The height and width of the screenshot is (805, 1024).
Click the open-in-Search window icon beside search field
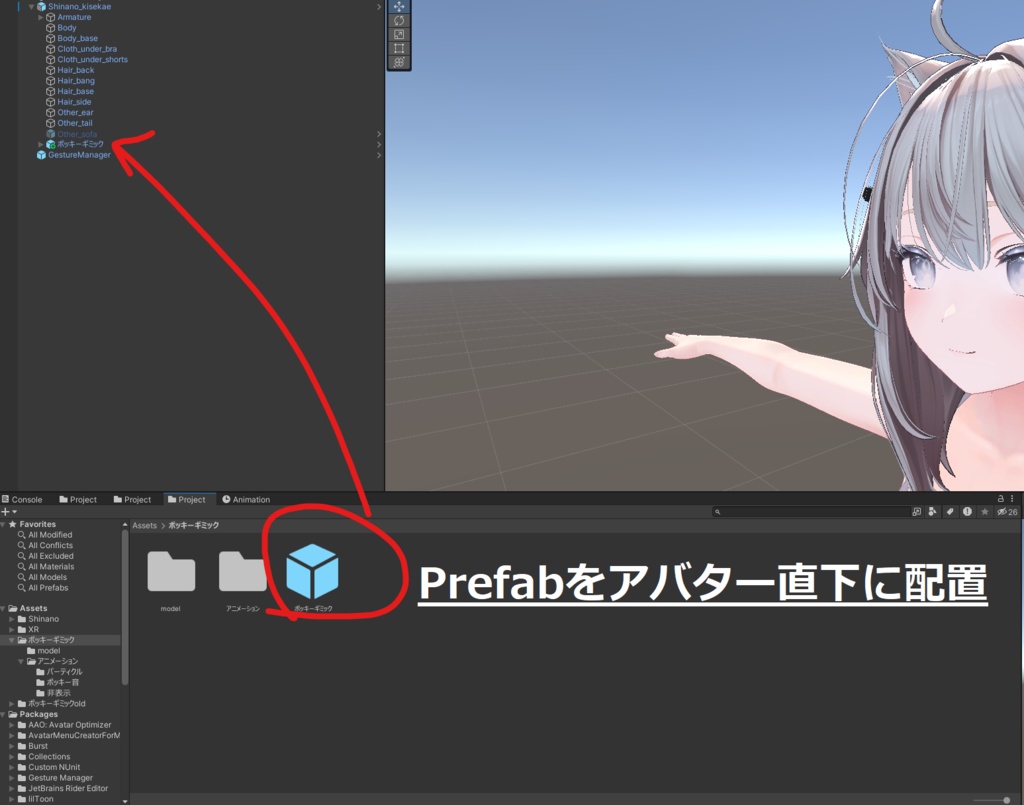(916, 512)
